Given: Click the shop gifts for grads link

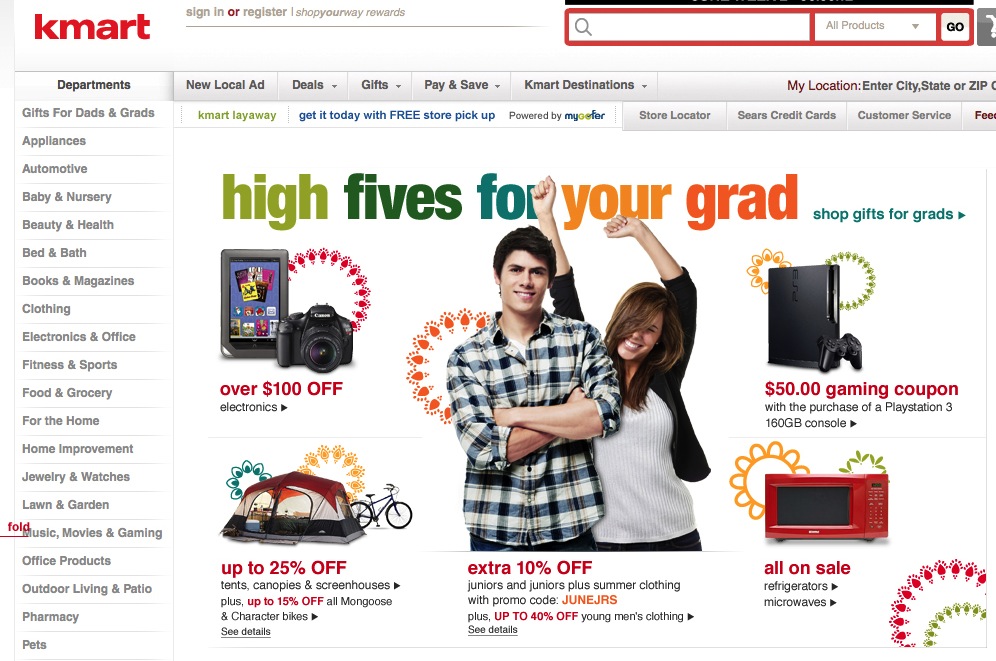Looking at the screenshot, I should point(889,215).
